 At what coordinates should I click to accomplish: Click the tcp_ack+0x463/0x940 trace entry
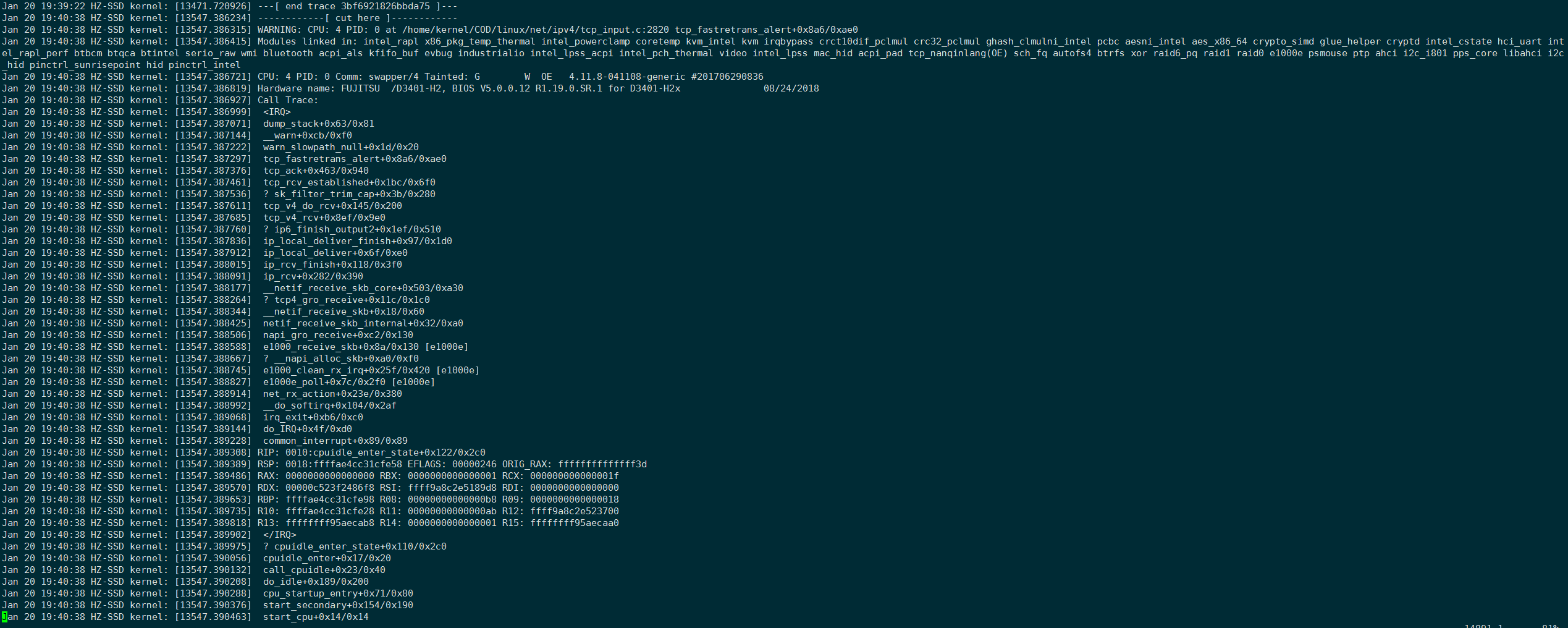[316, 171]
